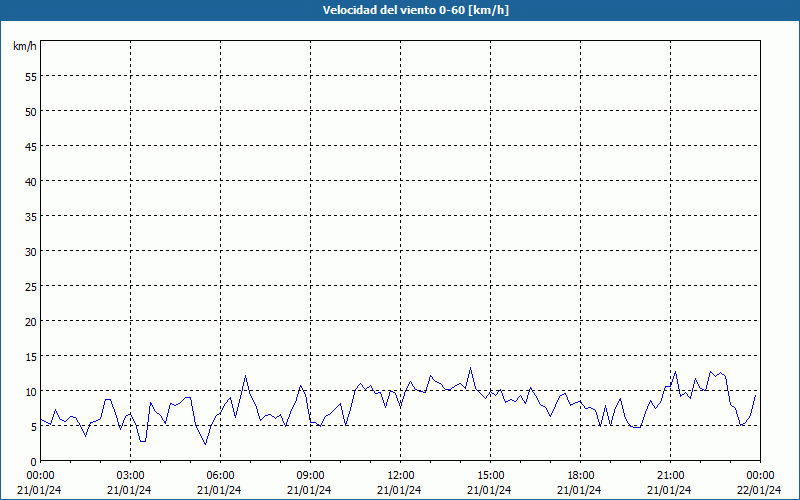Viewport: 800px width, 500px height.
Task: Click the y-axis value 45
Action: click(x=31, y=146)
